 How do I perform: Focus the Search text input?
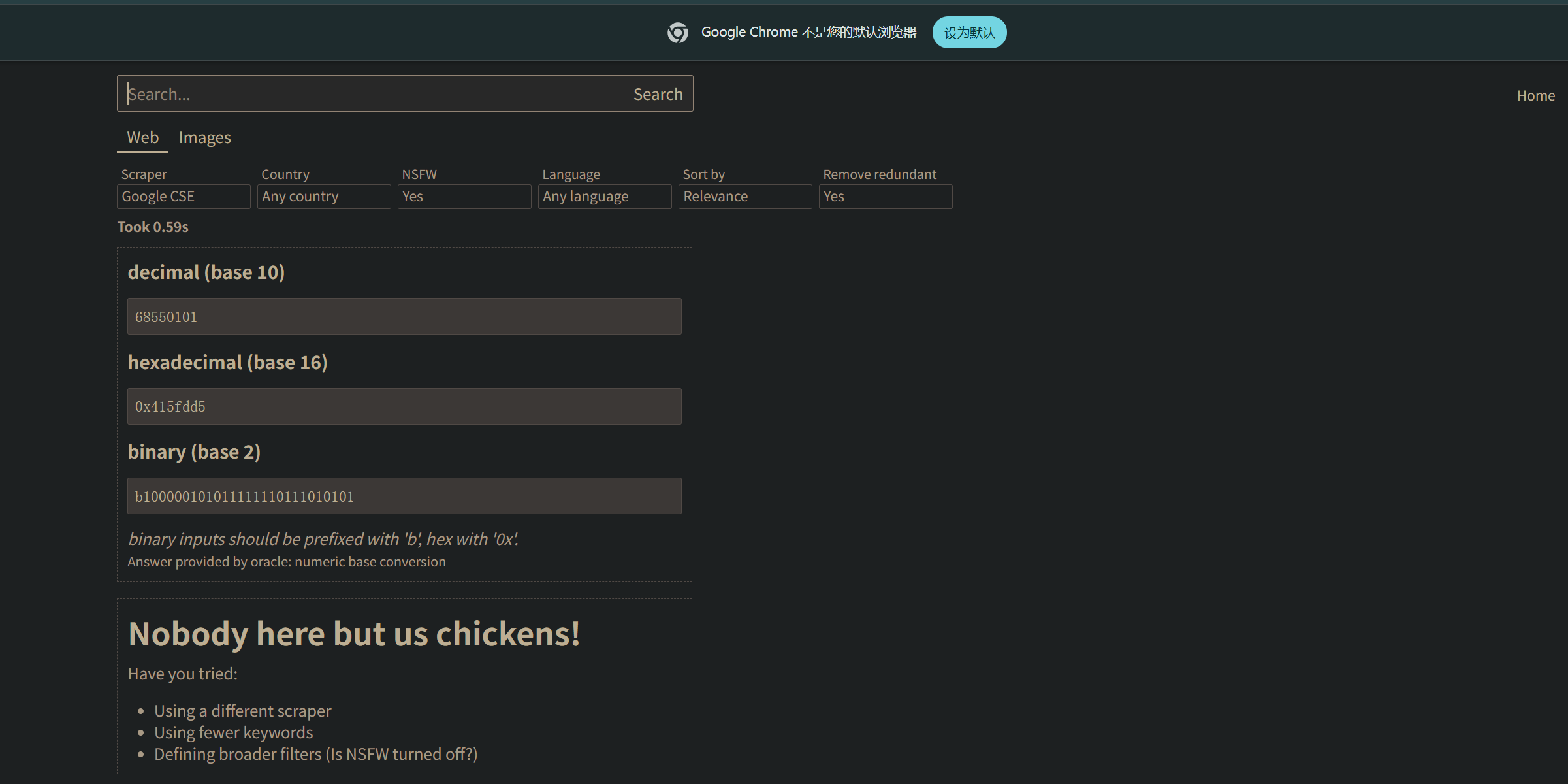pyautogui.click(x=372, y=94)
